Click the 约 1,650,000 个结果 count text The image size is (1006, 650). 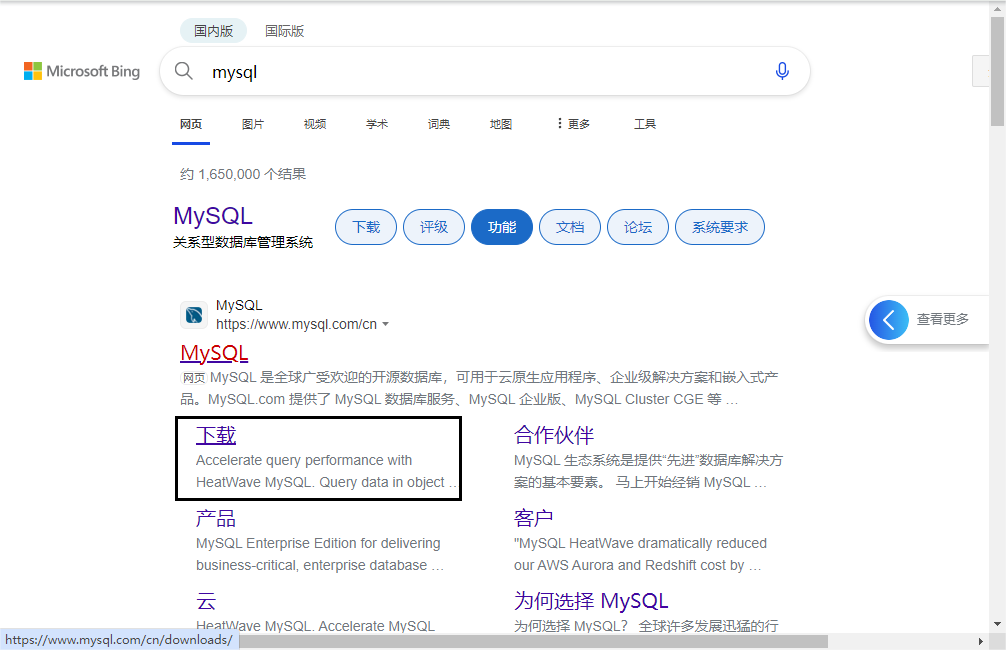click(243, 175)
